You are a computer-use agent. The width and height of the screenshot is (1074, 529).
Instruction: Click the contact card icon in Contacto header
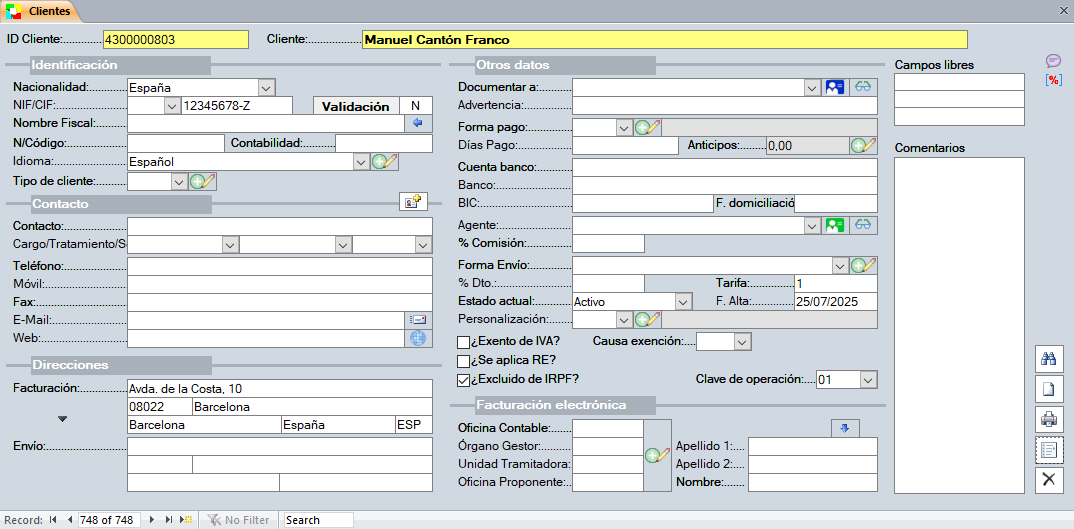tap(414, 202)
